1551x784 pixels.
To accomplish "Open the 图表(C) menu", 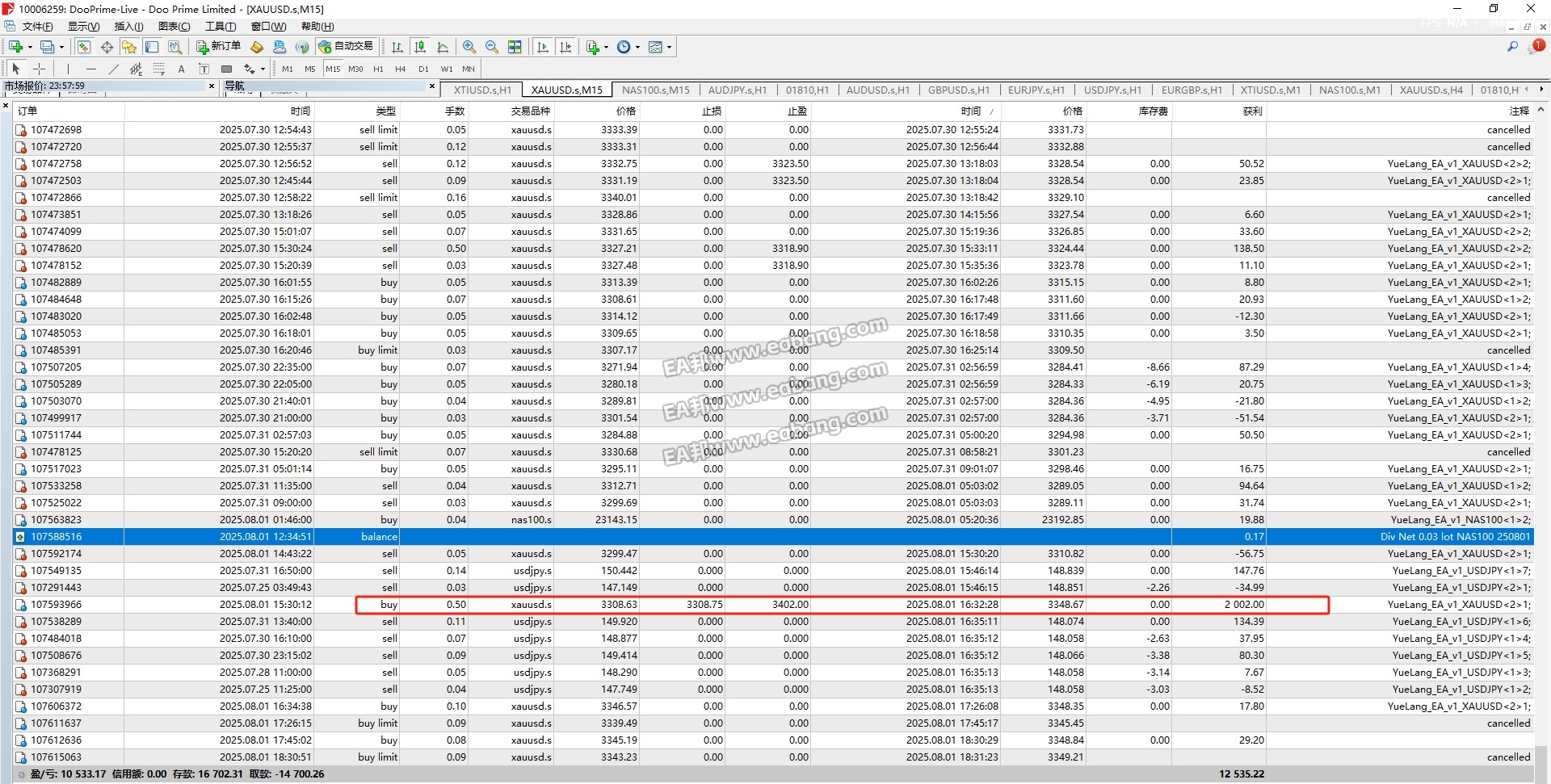I will 174,27.
